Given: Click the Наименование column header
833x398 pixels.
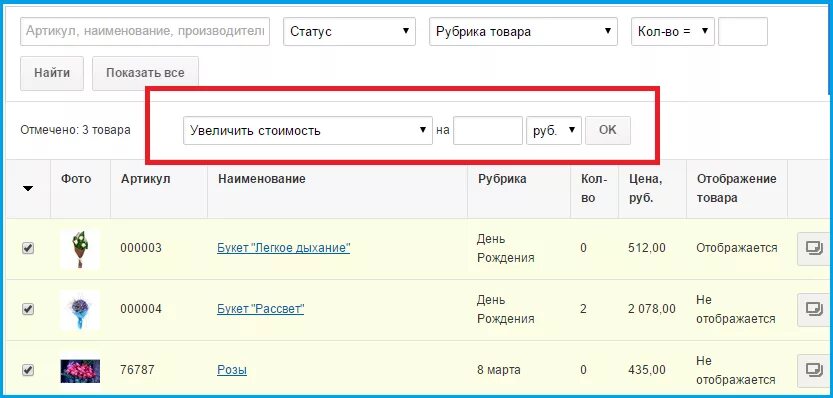Looking at the screenshot, I should 261,179.
